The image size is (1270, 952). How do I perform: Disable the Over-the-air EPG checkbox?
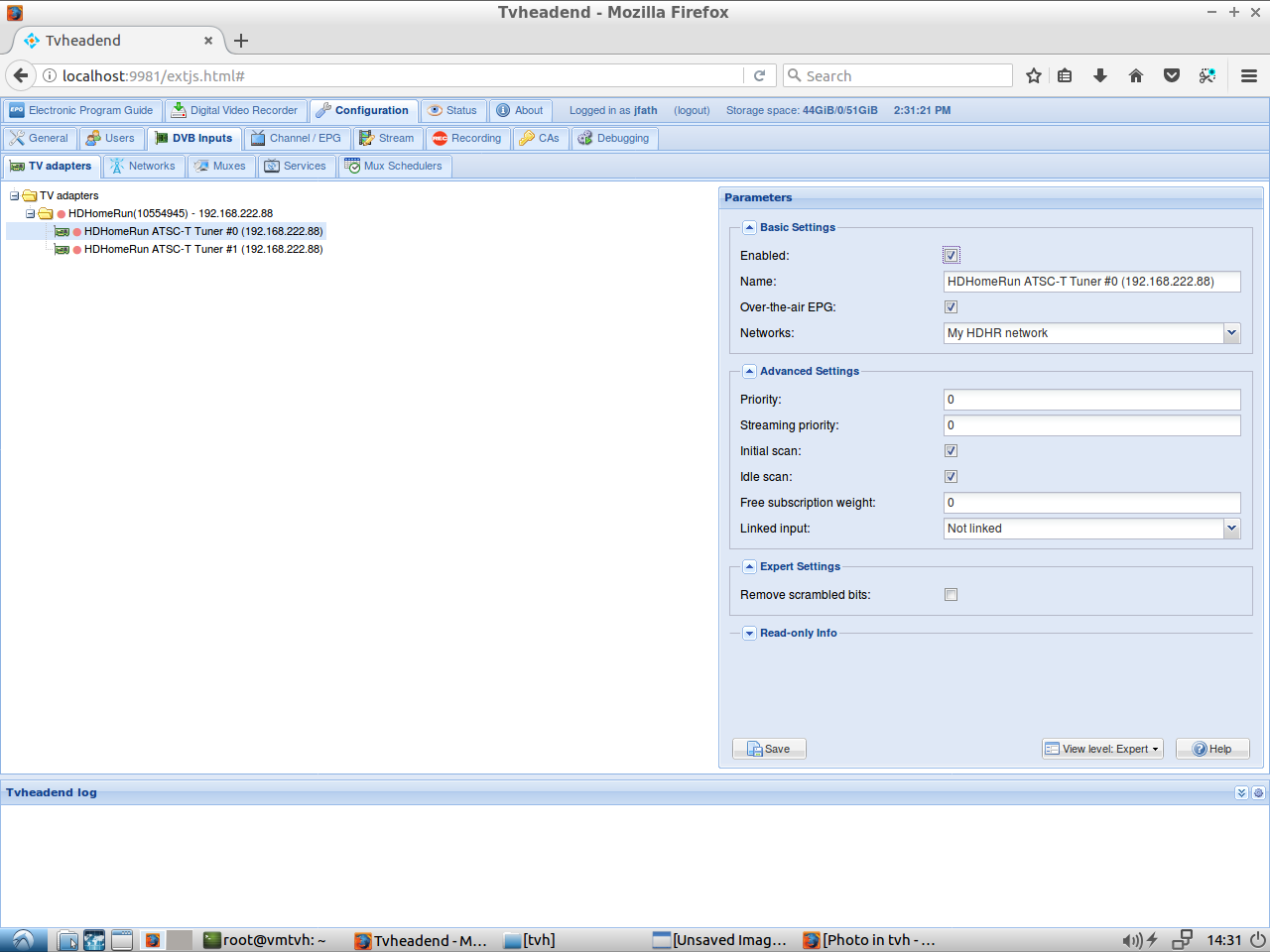point(951,306)
